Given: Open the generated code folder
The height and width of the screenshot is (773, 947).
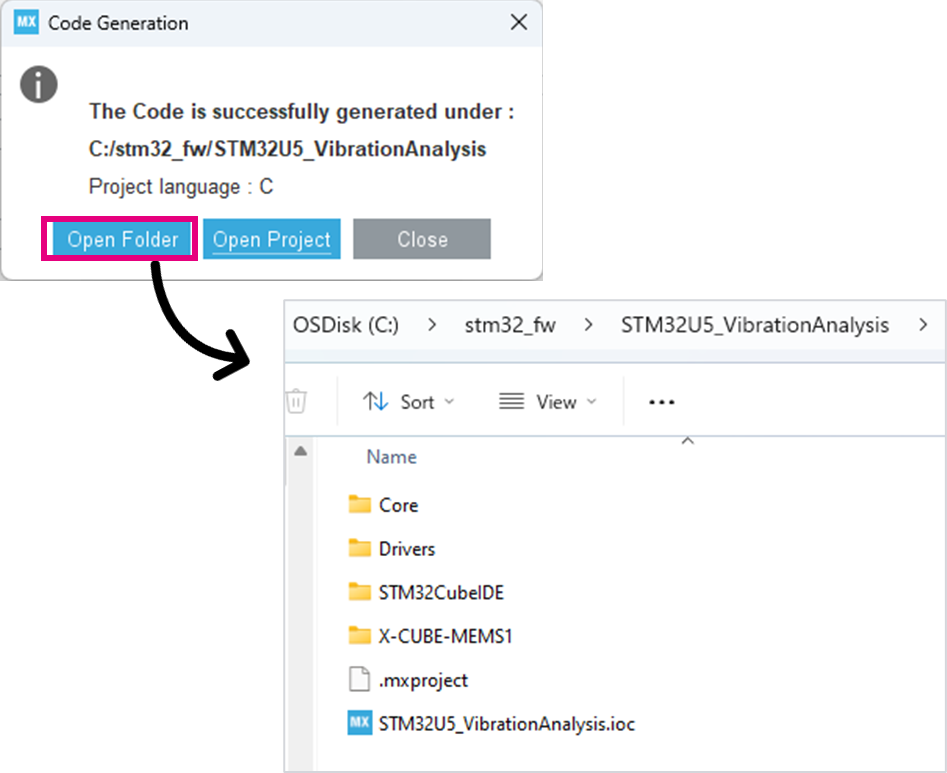Looking at the screenshot, I should click(123, 239).
